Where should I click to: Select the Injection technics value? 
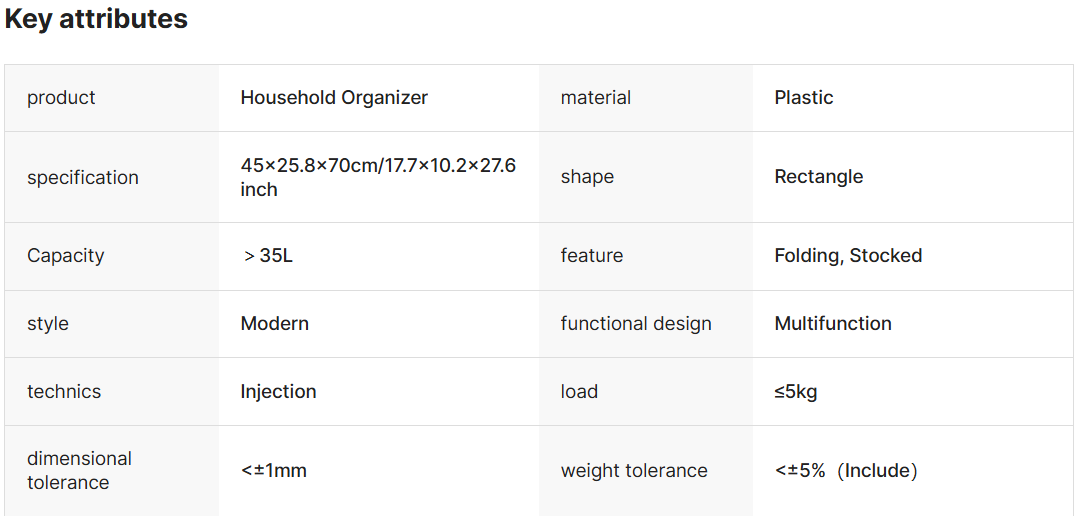pyautogui.click(x=278, y=392)
